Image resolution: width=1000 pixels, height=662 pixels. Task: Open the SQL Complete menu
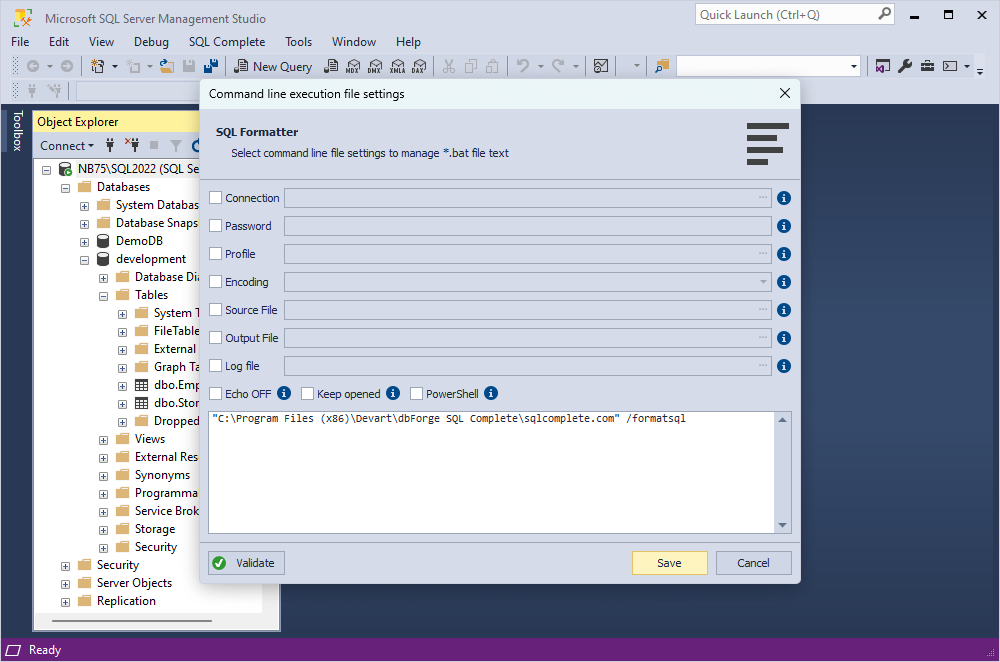(226, 41)
